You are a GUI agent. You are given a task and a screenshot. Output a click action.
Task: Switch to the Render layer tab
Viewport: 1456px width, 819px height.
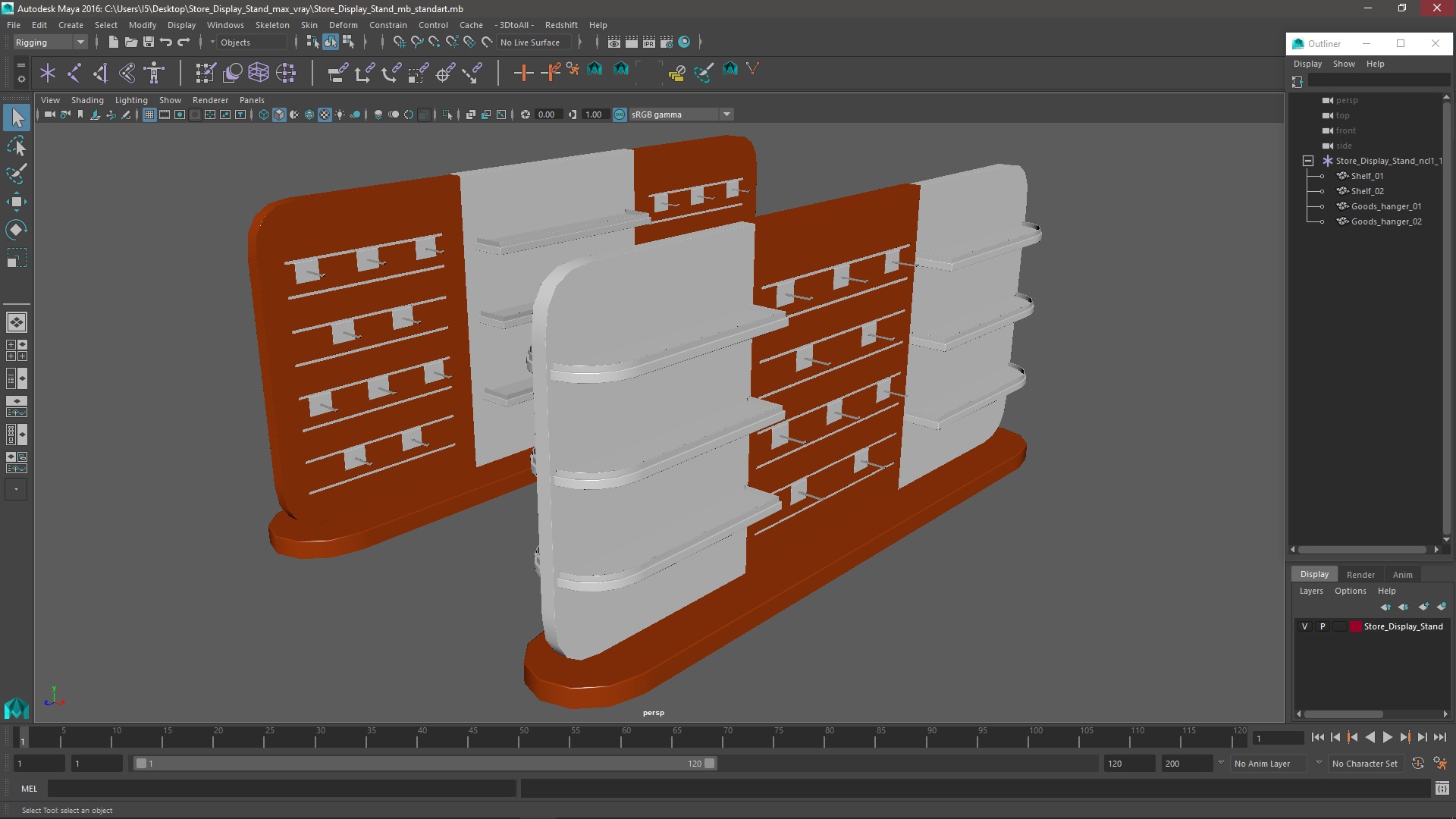pyautogui.click(x=1360, y=574)
